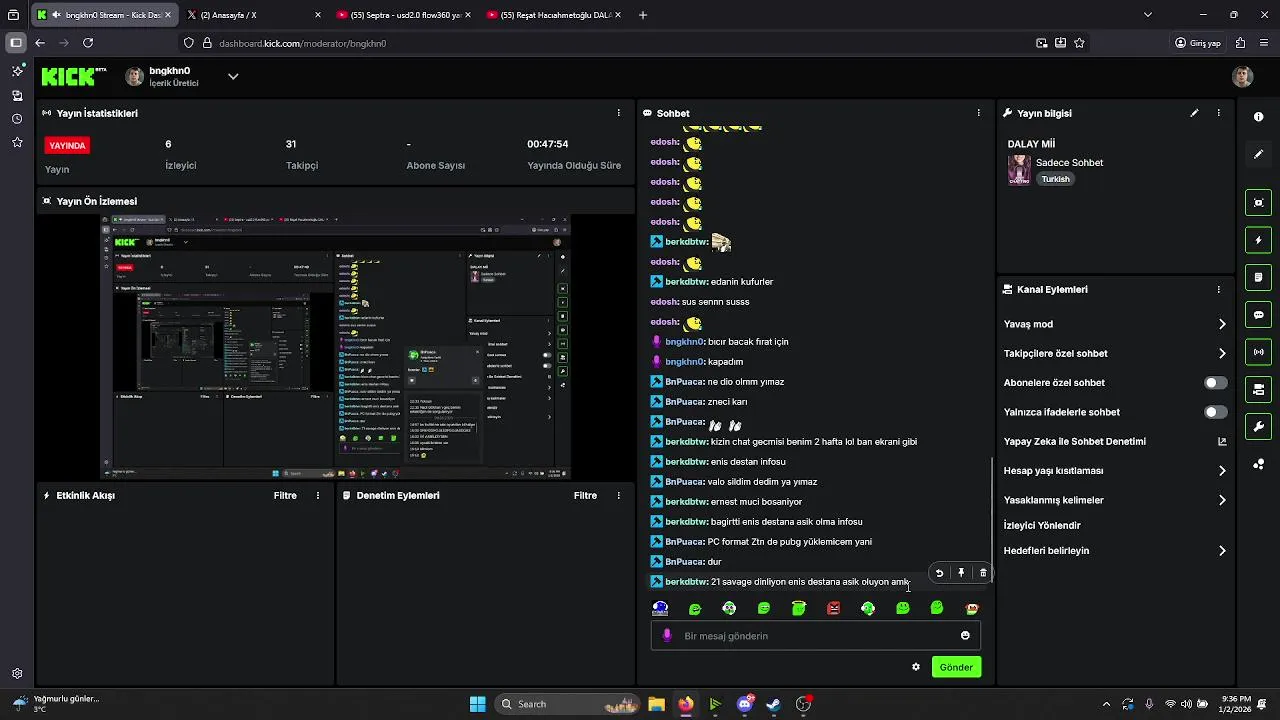Click the three-dots icon at the sidebar bottom

click(1258, 463)
